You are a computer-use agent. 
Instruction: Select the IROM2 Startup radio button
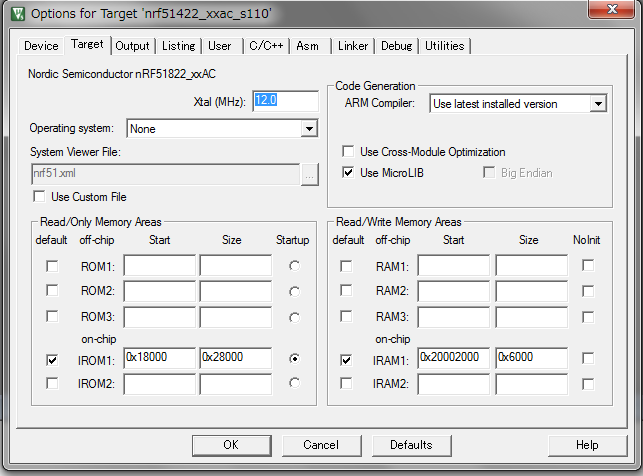click(294, 383)
